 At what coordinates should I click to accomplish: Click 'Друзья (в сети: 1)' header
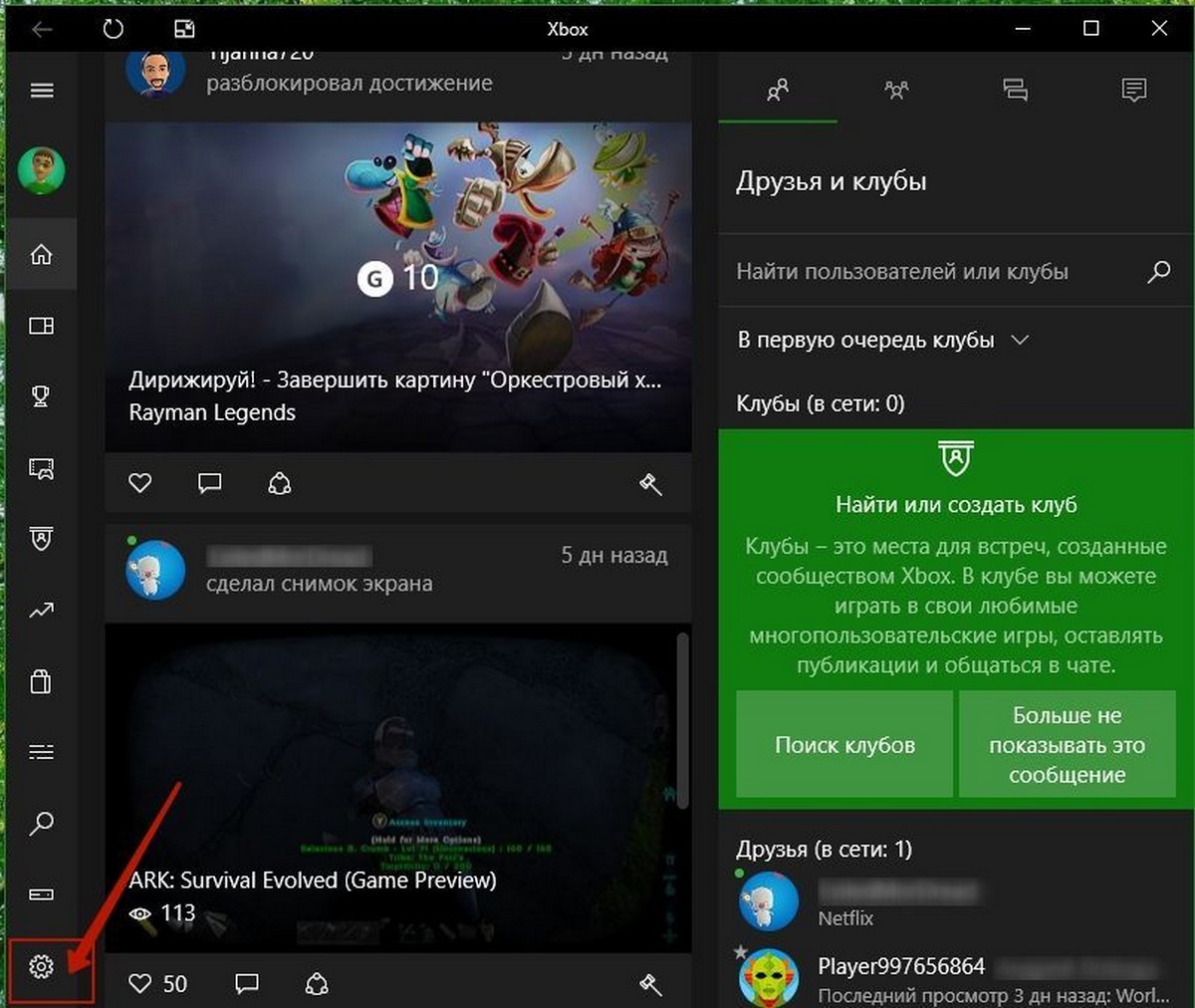(x=824, y=850)
